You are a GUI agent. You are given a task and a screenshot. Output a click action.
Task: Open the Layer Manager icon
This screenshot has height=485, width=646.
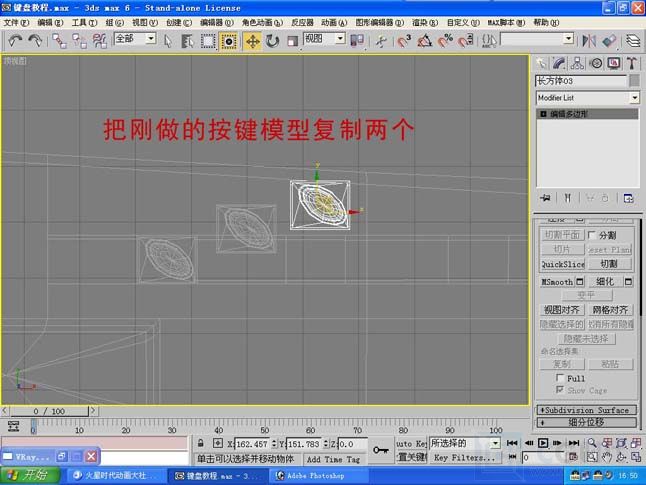click(633, 41)
